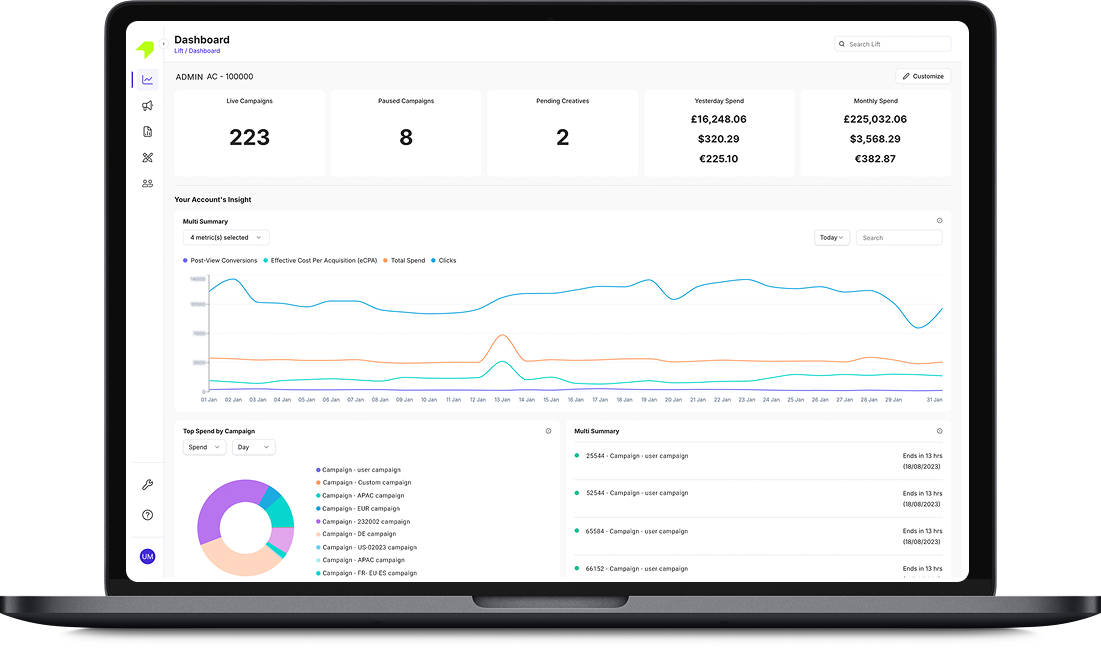Open the Campaigns megaphone icon in sidebar

147,105
